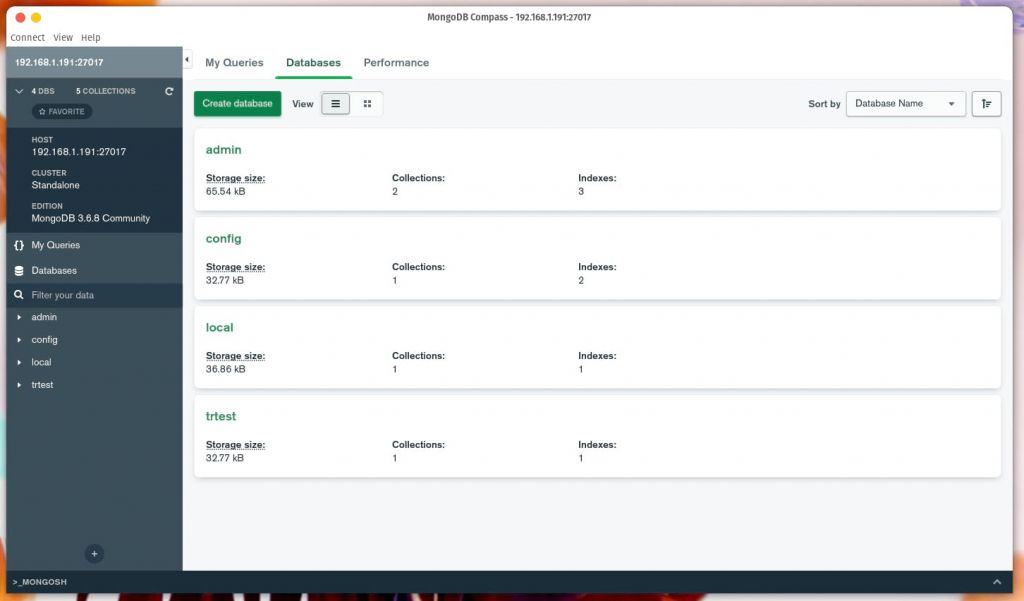Click the Create database button

coord(237,103)
